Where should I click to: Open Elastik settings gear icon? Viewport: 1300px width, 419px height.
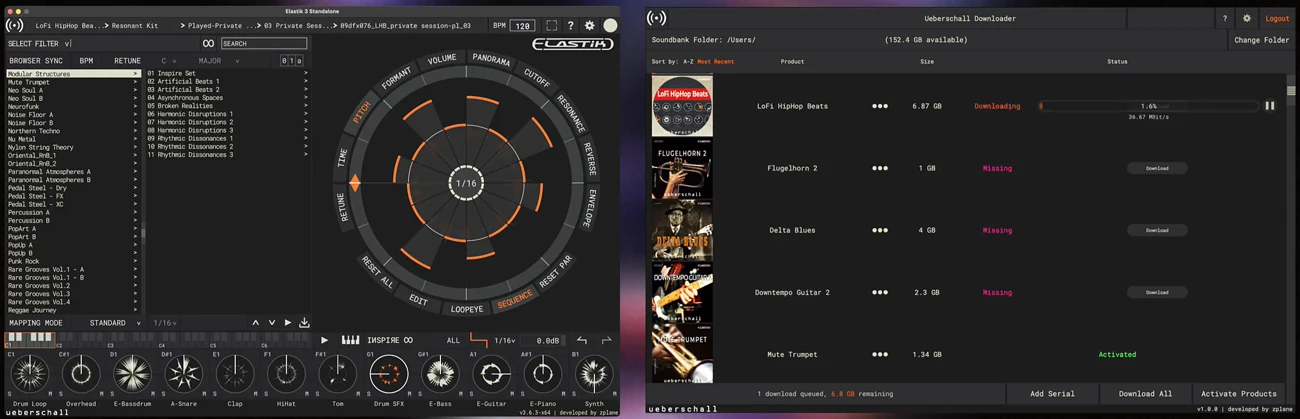pos(589,26)
